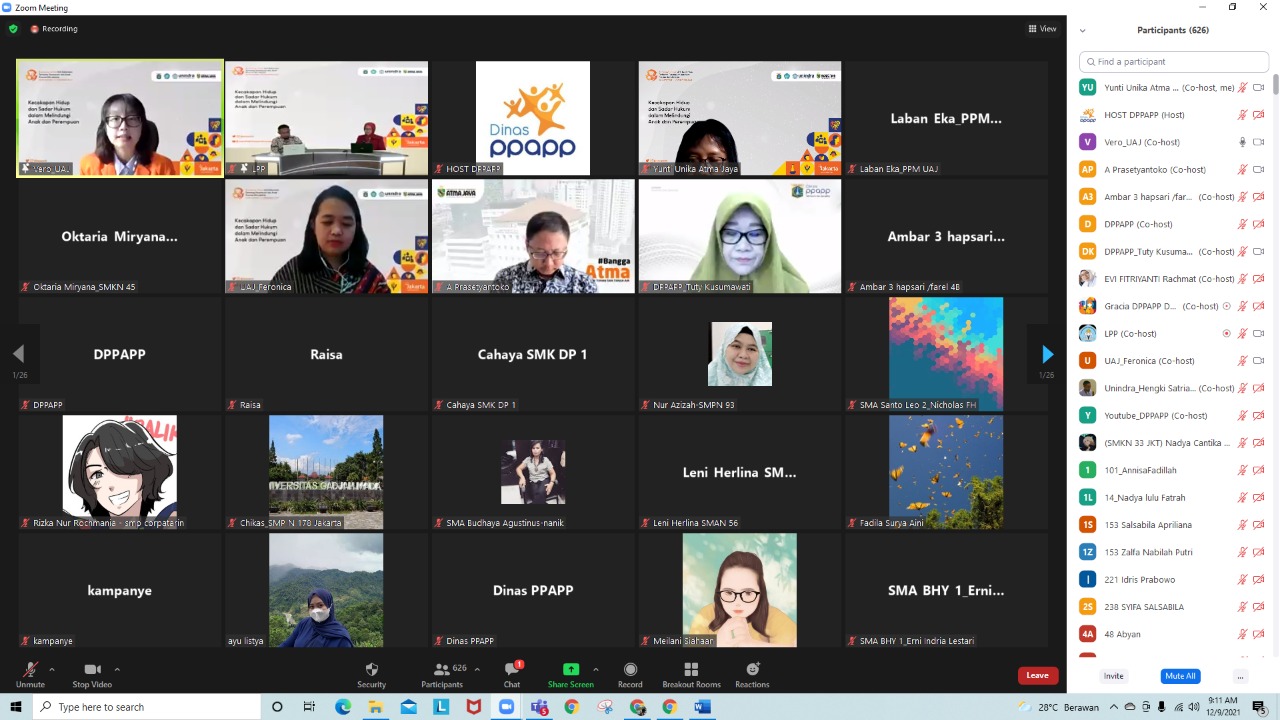
Task: Click the Windows taskbar search box
Action: click(148, 707)
